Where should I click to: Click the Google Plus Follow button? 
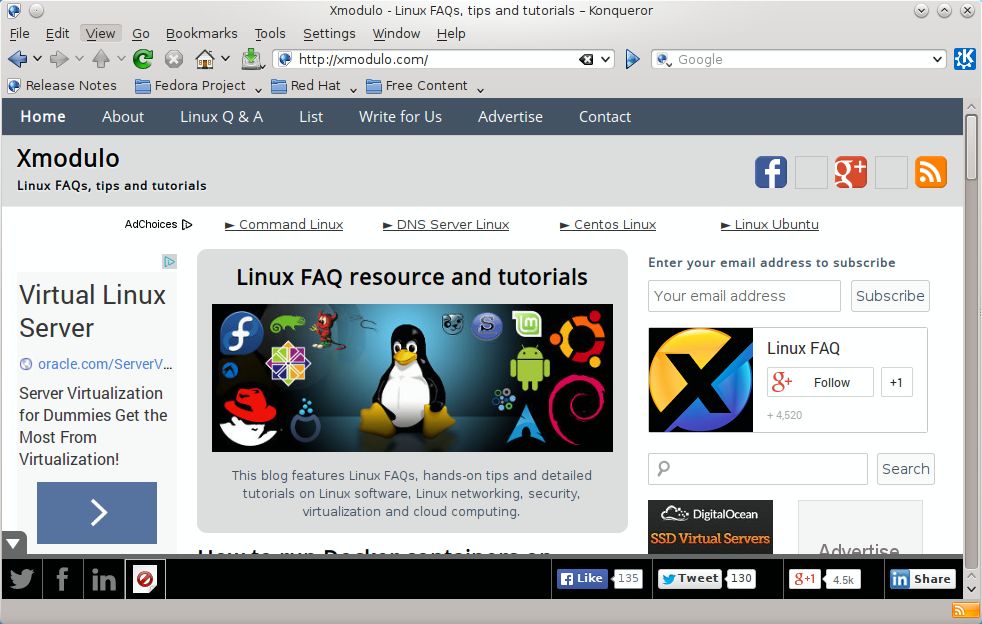(x=820, y=382)
